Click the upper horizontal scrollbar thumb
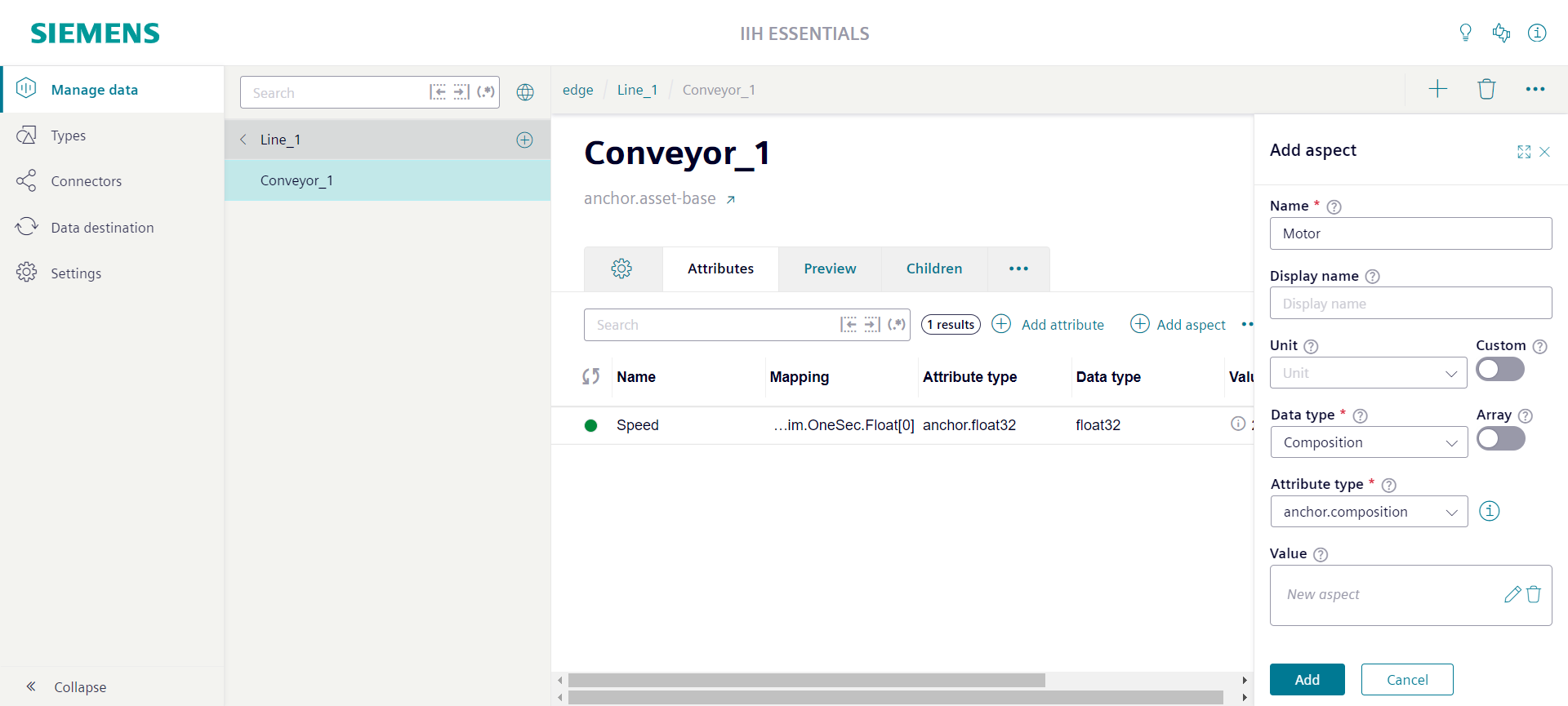The height and width of the screenshot is (706, 1568). point(806,680)
